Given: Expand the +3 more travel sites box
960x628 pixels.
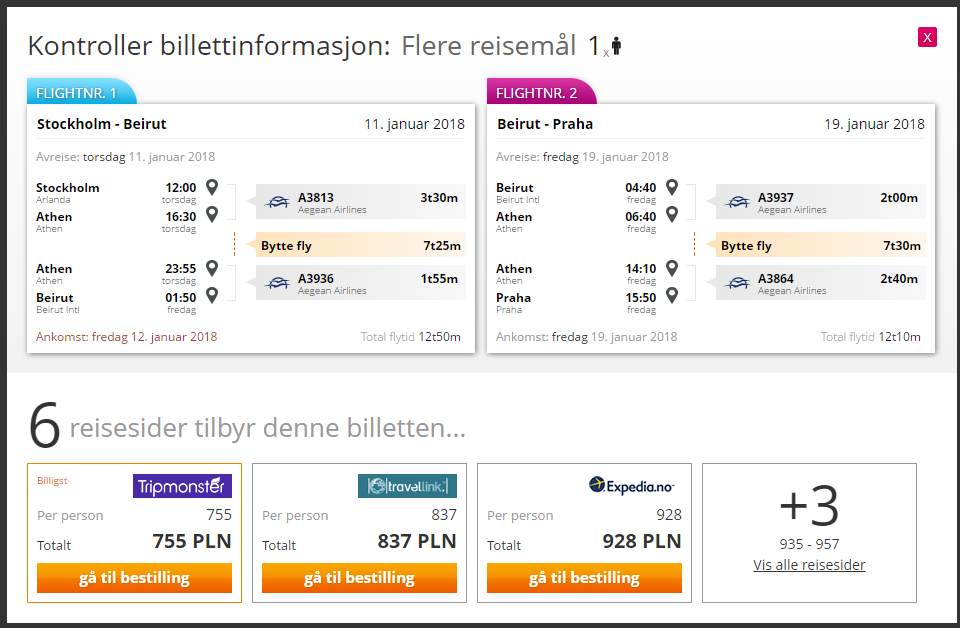Looking at the screenshot, I should pos(809,533).
